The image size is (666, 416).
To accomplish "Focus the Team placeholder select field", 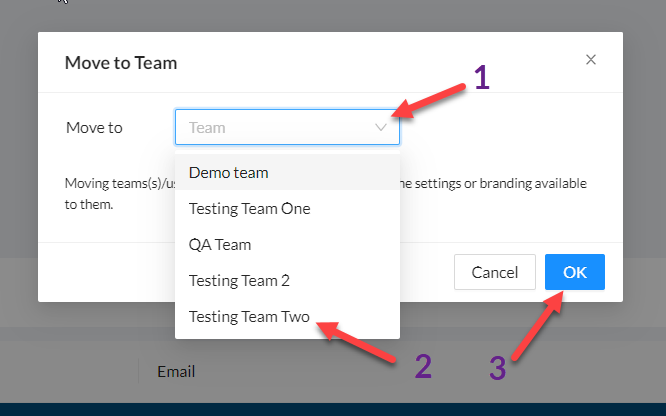I will pyautogui.click(x=287, y=127).
